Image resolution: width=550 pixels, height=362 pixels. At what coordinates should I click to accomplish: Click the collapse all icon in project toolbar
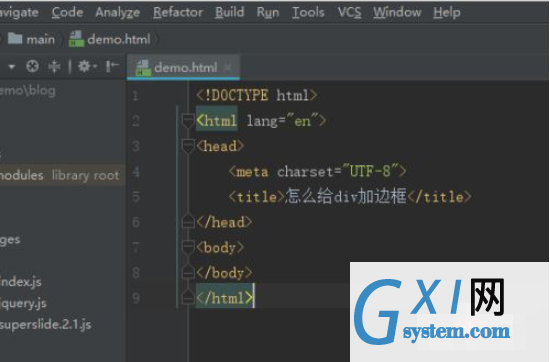[x=54, y=66]
